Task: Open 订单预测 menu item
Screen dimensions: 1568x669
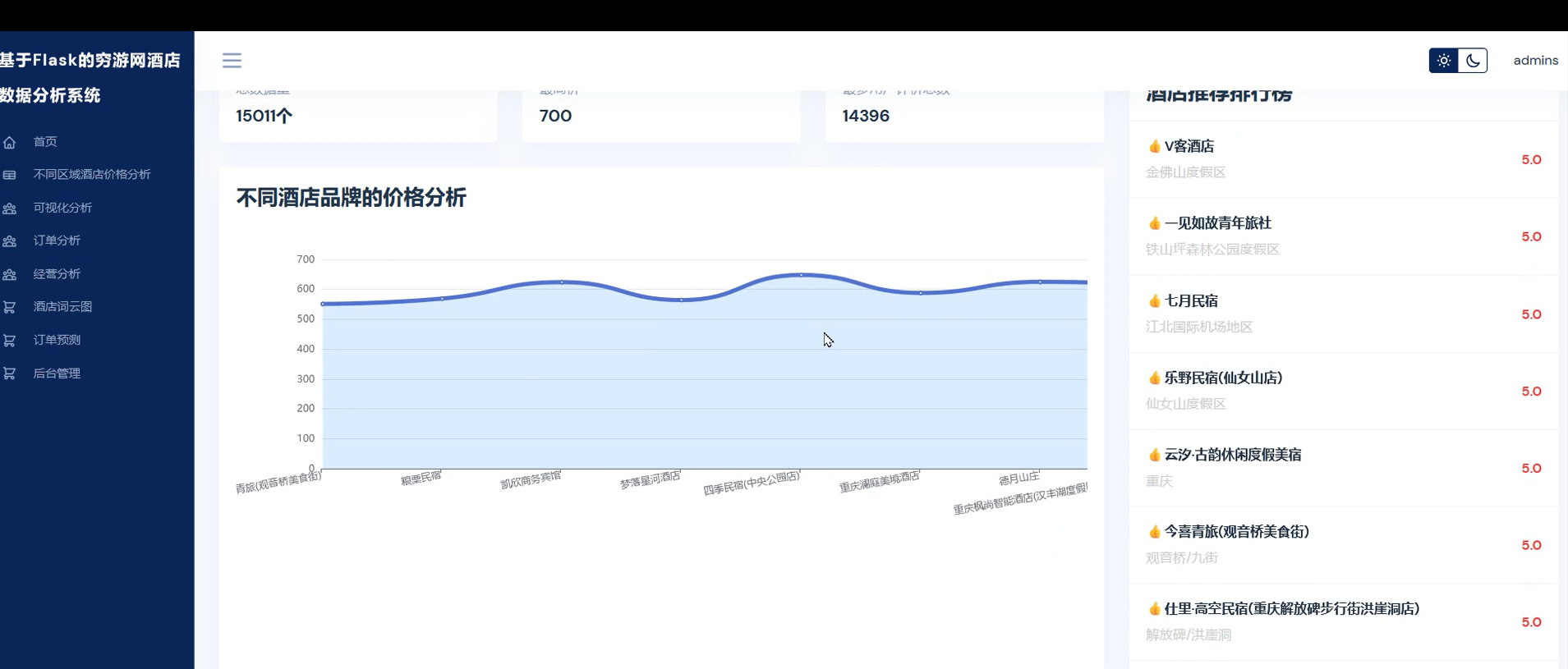Action: 57,339
